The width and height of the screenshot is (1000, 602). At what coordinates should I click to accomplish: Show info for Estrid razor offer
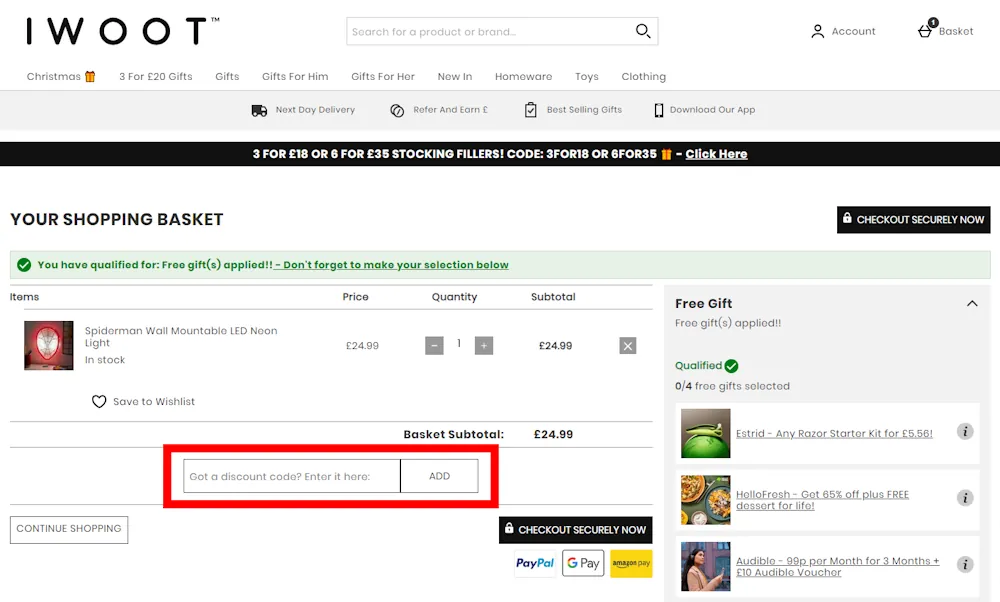tap(965, 432)
